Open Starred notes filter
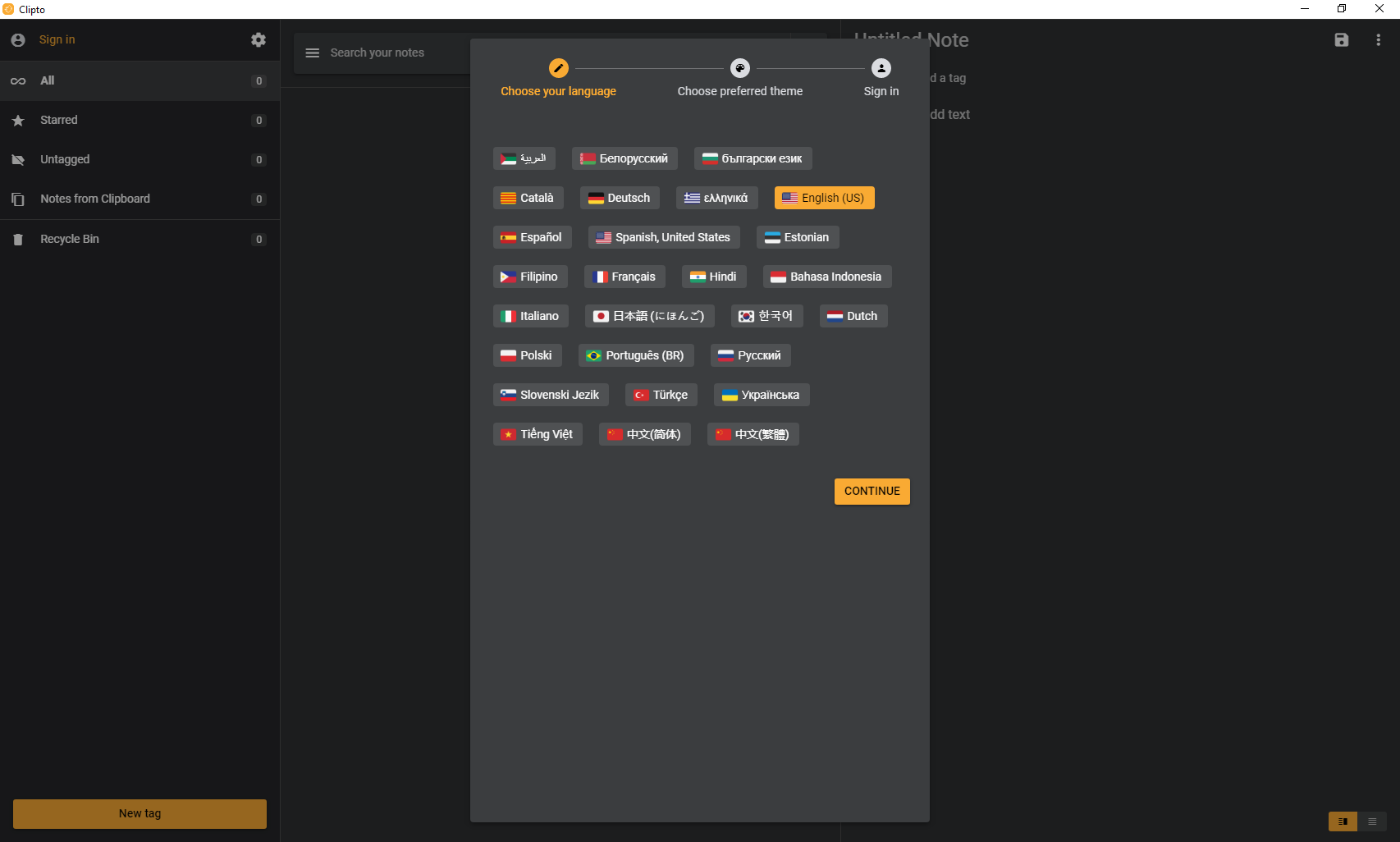This screenshot has width=1400, height=842. click(x=59, y=120)
